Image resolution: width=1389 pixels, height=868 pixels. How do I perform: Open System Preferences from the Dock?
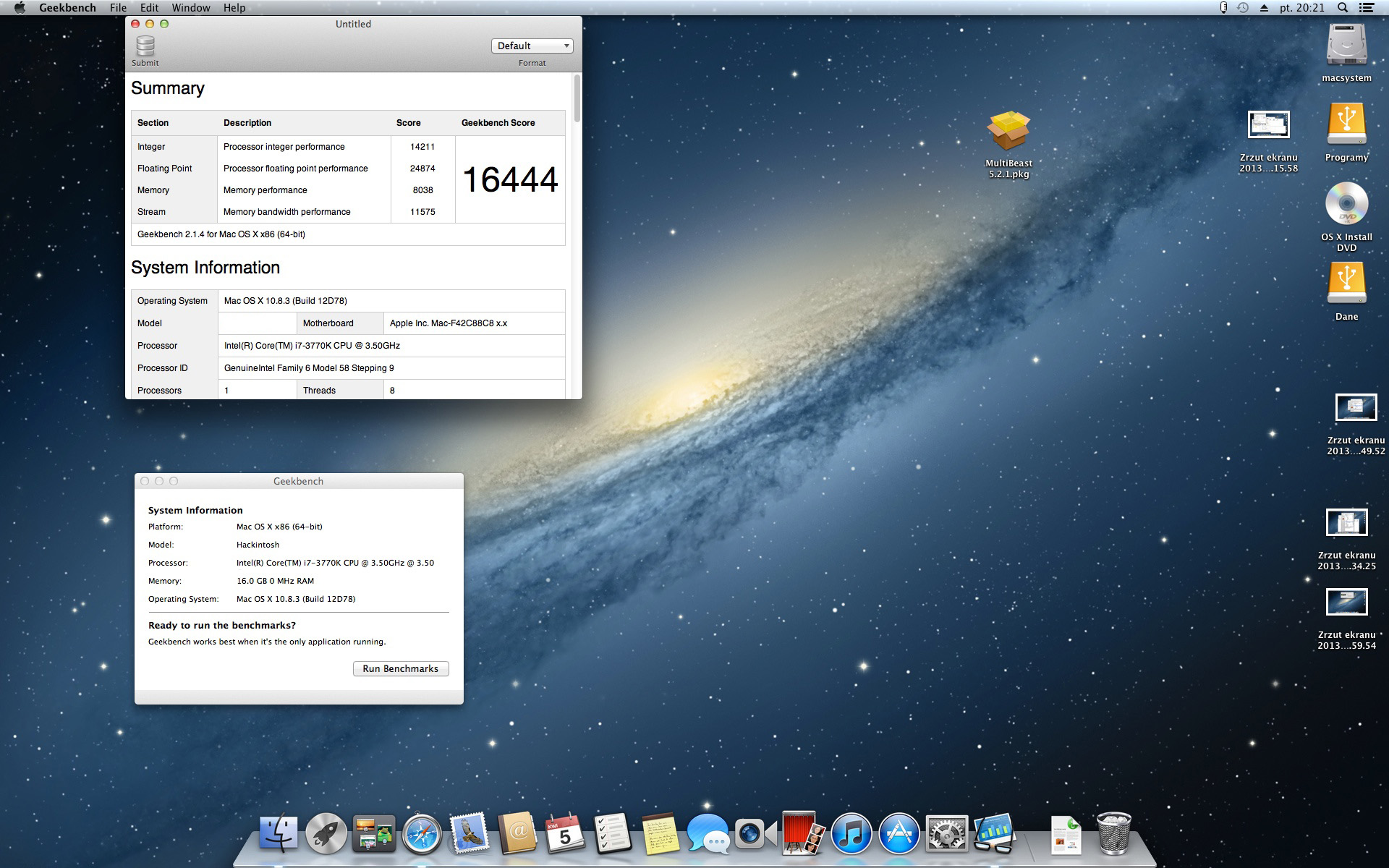[947, 834]
